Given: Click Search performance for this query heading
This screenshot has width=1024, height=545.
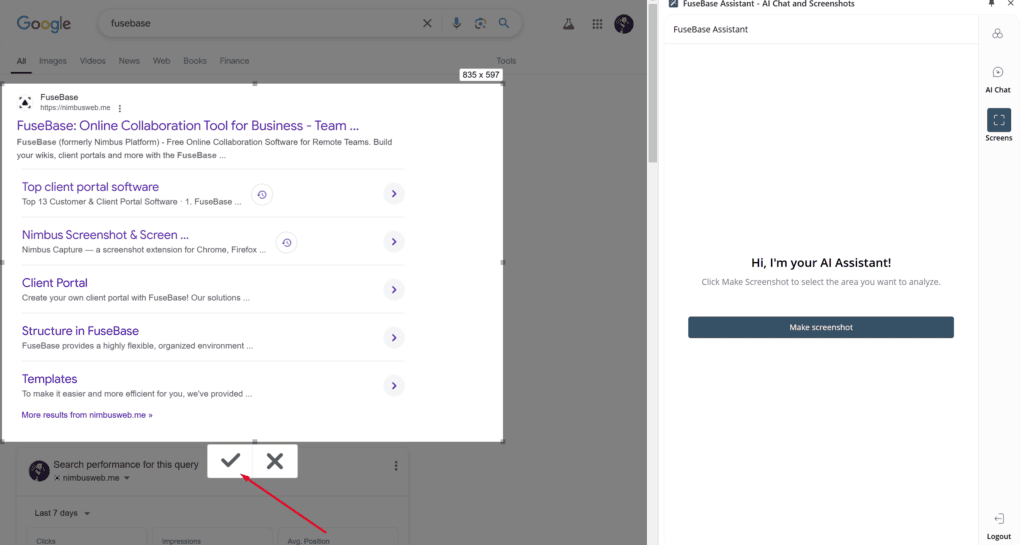Looking at the screenshot, I should tap(126, 465).
